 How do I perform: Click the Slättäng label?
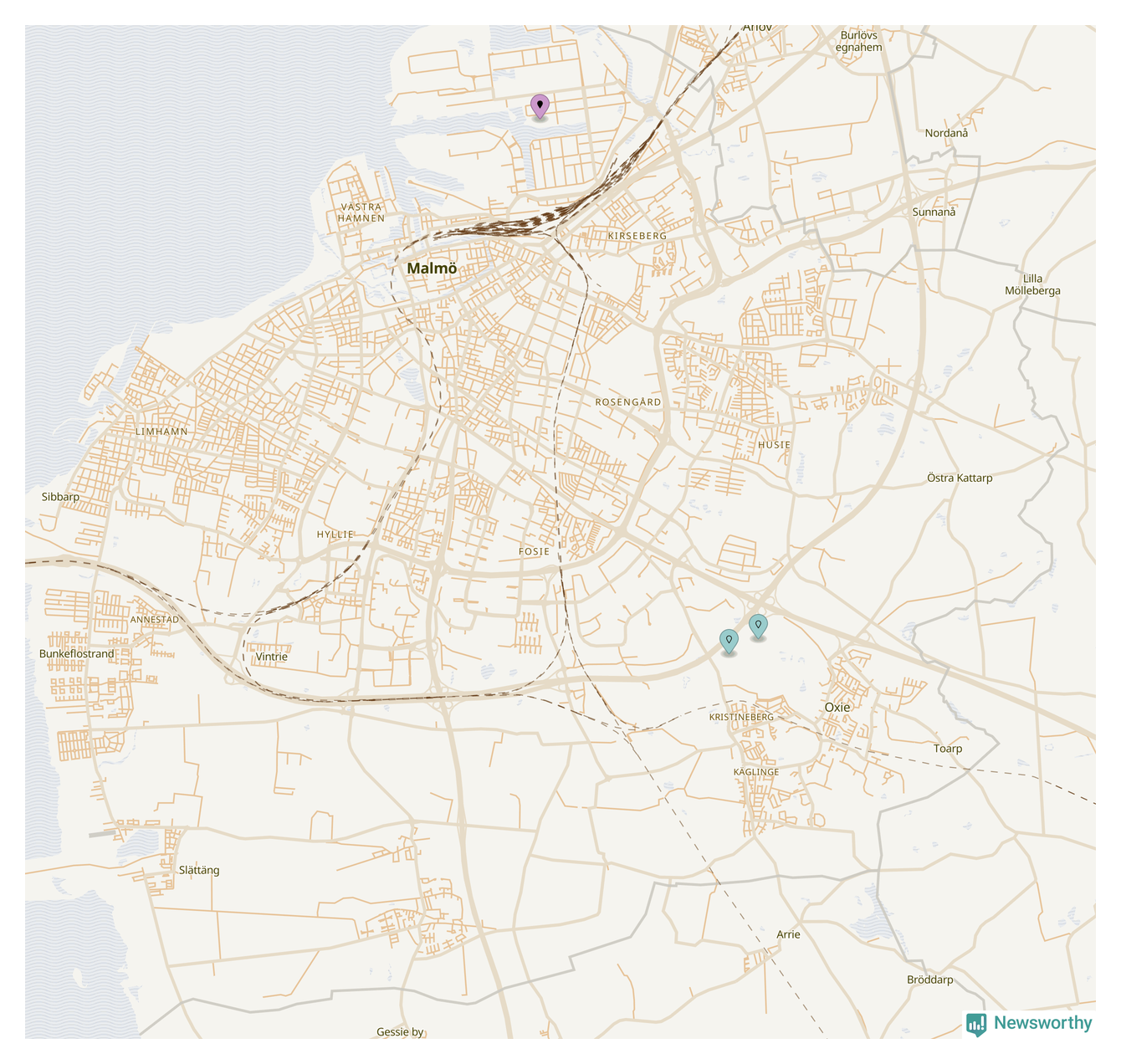pos(199,870)
